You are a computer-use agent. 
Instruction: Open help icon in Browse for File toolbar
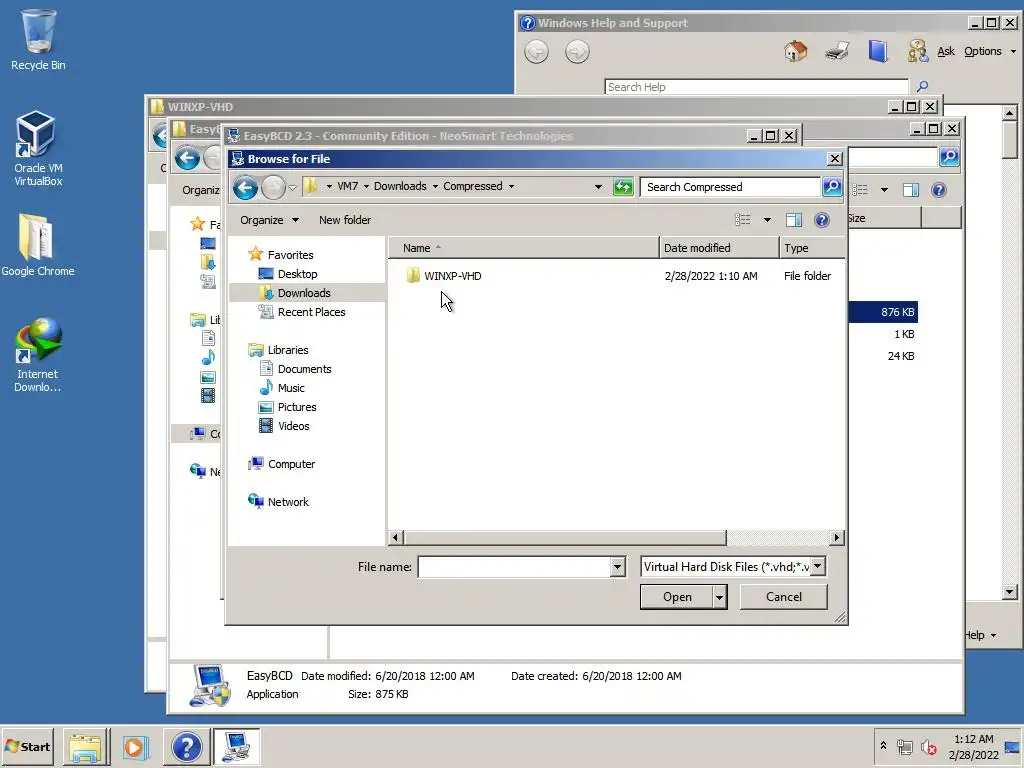[822, 220]
